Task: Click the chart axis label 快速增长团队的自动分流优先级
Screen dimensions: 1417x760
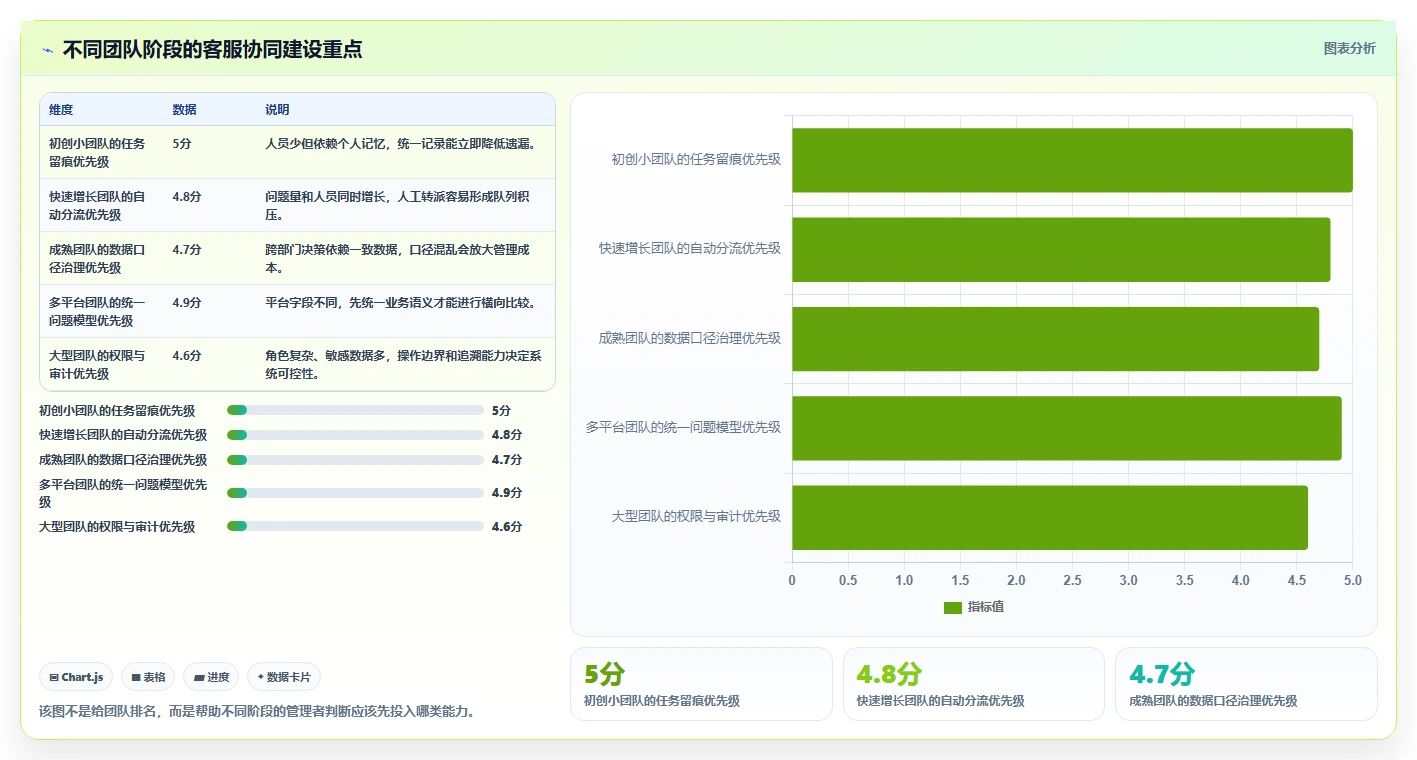Action: [690, 248]
